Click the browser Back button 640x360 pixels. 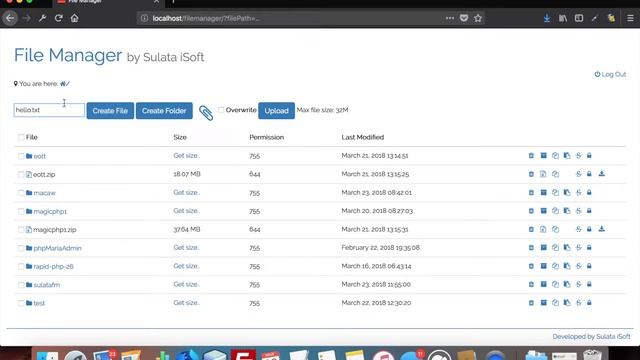point(10,18)
